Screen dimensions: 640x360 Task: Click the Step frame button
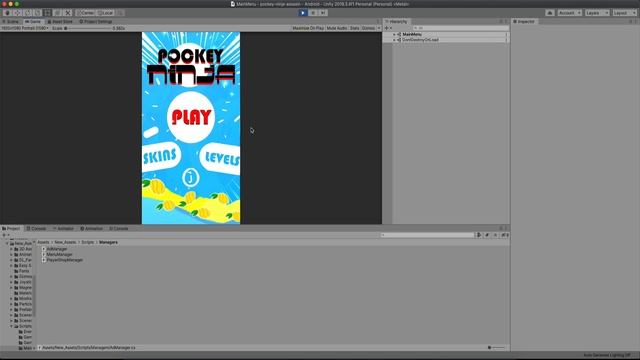click(x=323, y=13)
